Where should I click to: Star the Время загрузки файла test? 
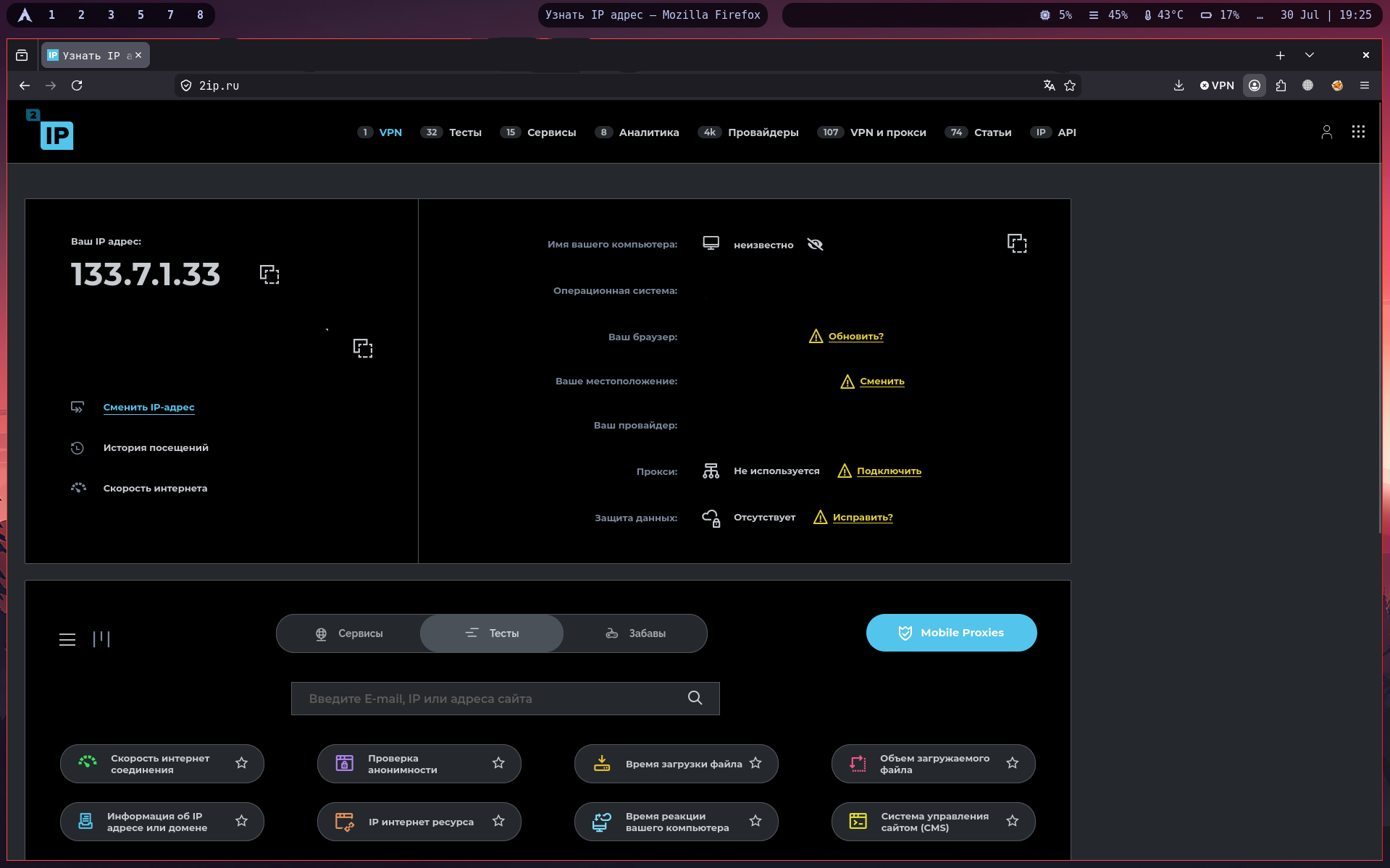point(755,763)
